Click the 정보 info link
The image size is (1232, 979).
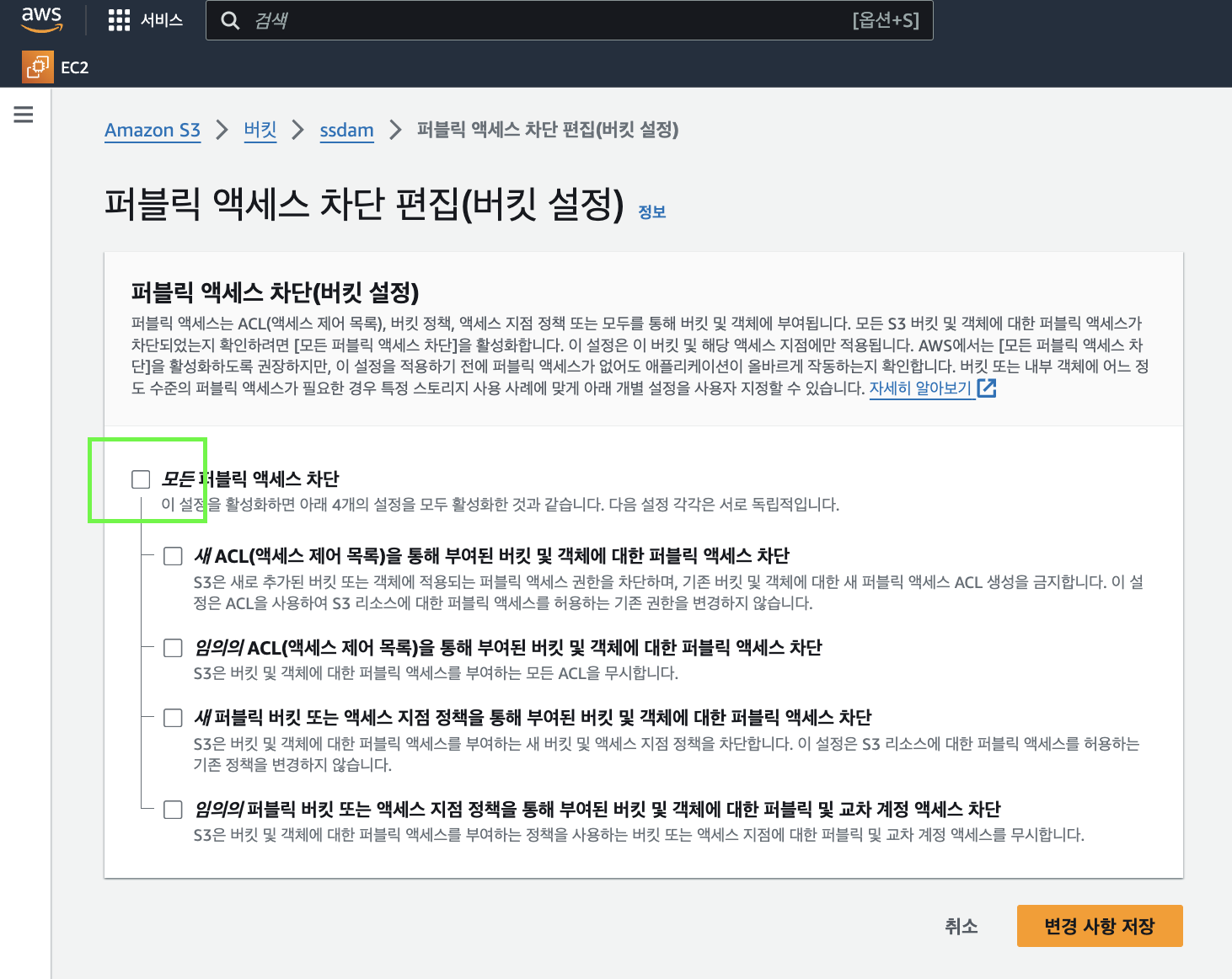point(652,212)
